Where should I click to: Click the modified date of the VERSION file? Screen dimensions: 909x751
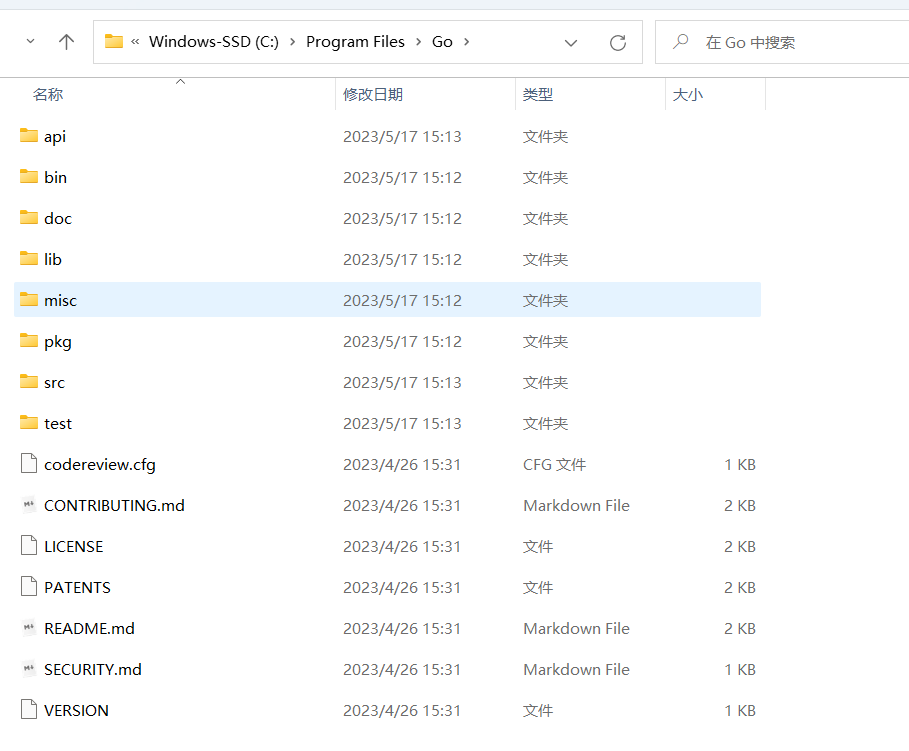(x=402, y=711)
